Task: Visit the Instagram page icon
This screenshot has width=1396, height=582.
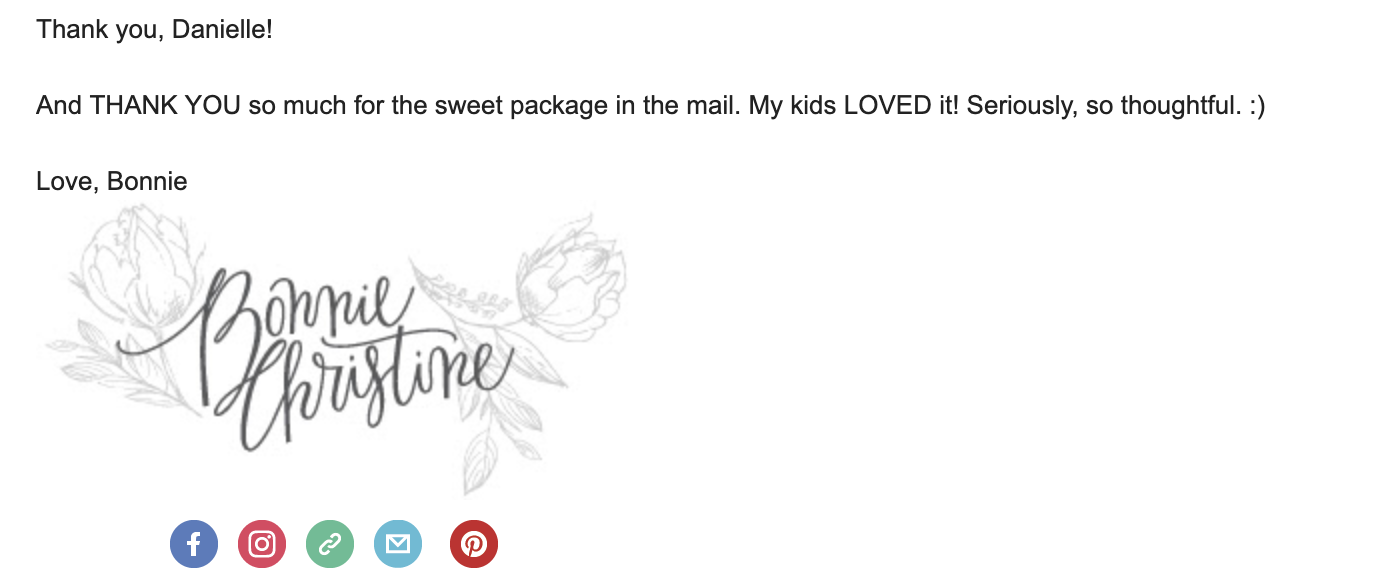Action: [x=262, y=544]
